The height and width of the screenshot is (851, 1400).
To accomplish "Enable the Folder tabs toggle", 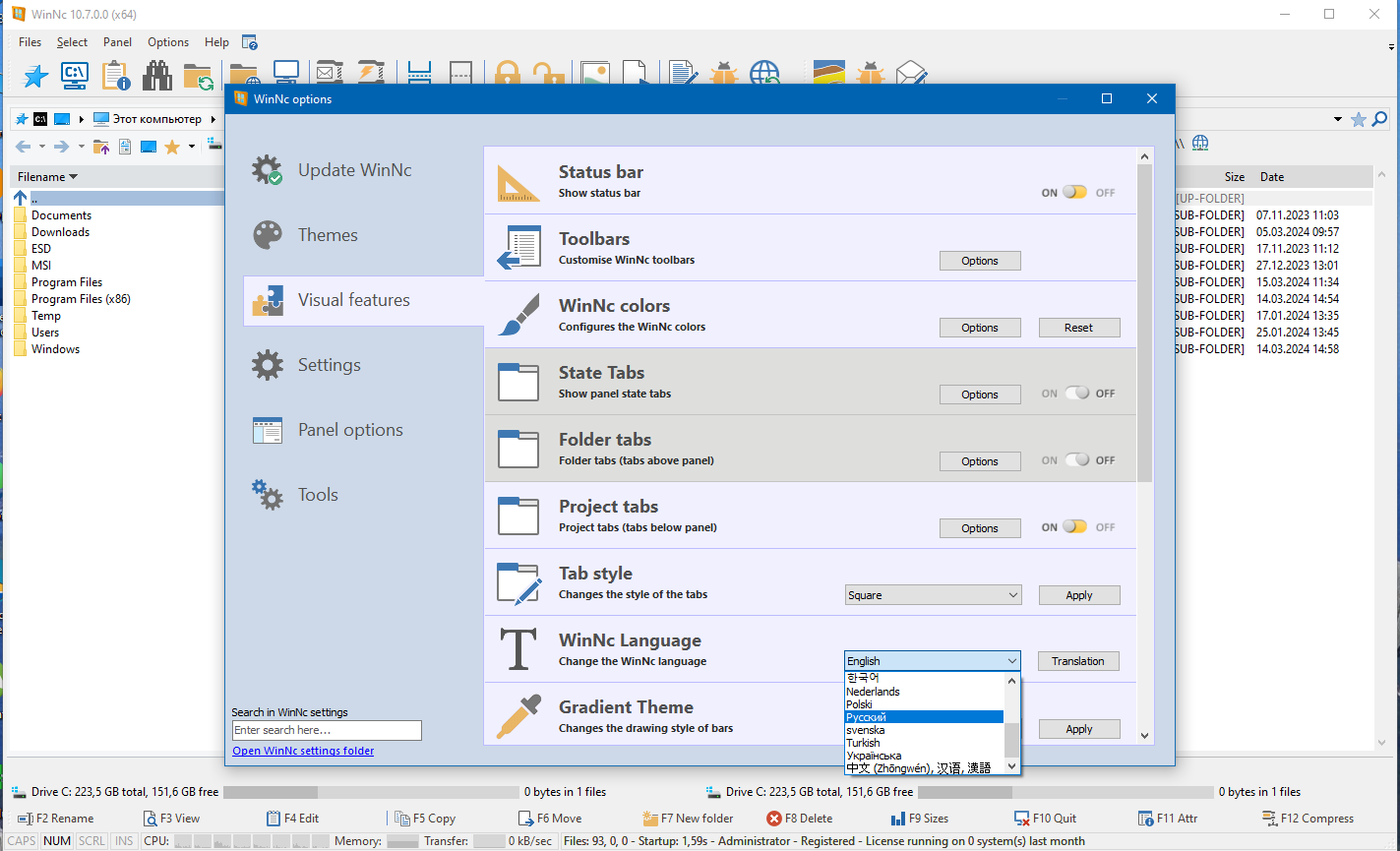I will pos(1078,460).
